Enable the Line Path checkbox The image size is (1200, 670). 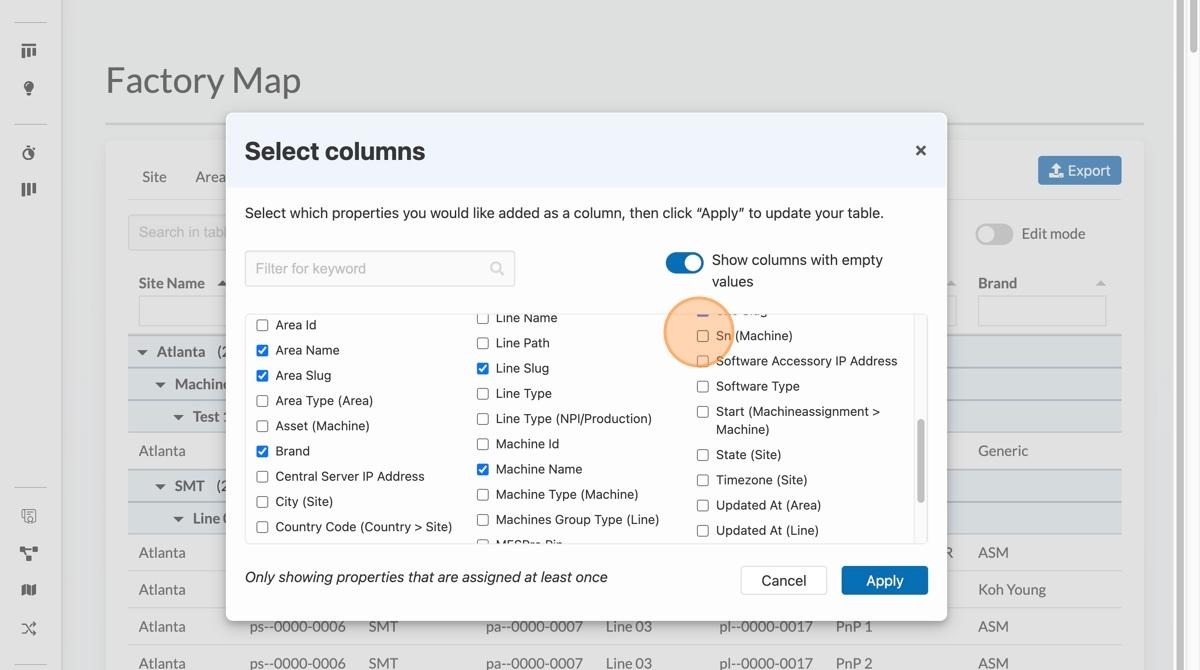[x=481, y=342]
